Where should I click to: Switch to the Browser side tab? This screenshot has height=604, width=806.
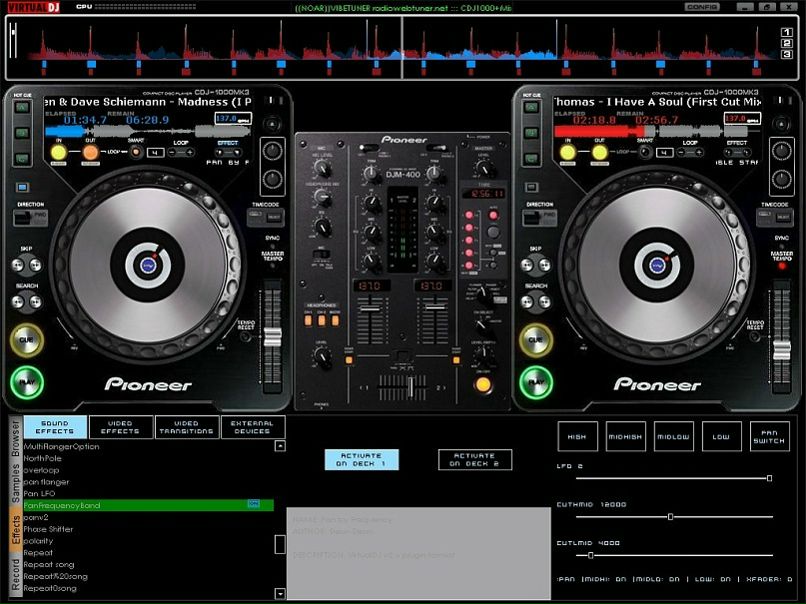[15, 437]
